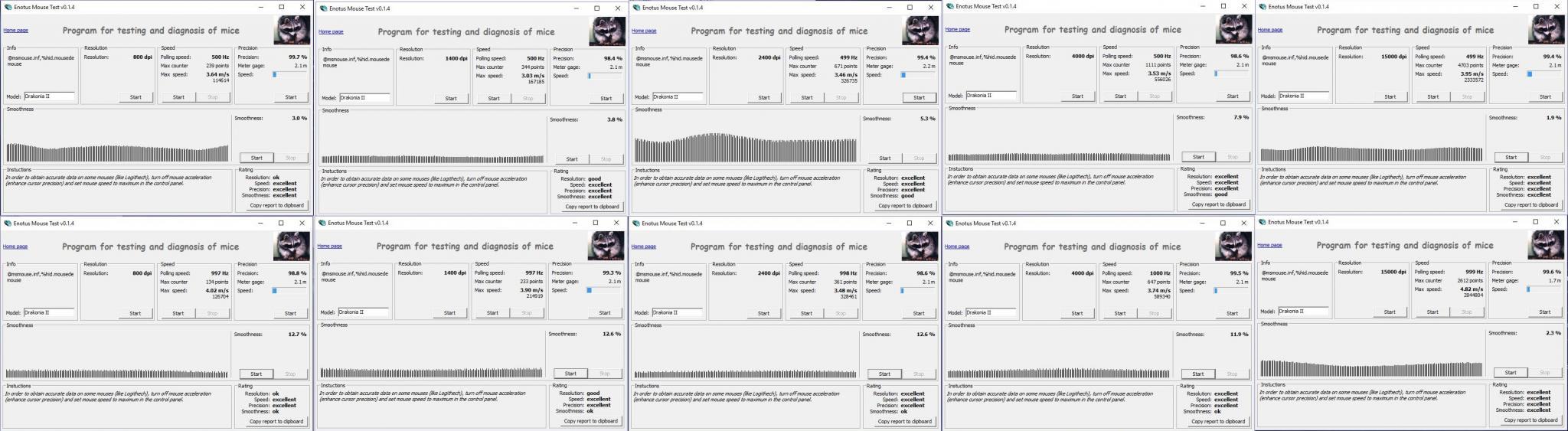This screenshot has width=1568, height=431.
Task: Click the Model field in the 15000 dpi 499 Hz window
Action: pyautogui.click(x=1304, y=96)
